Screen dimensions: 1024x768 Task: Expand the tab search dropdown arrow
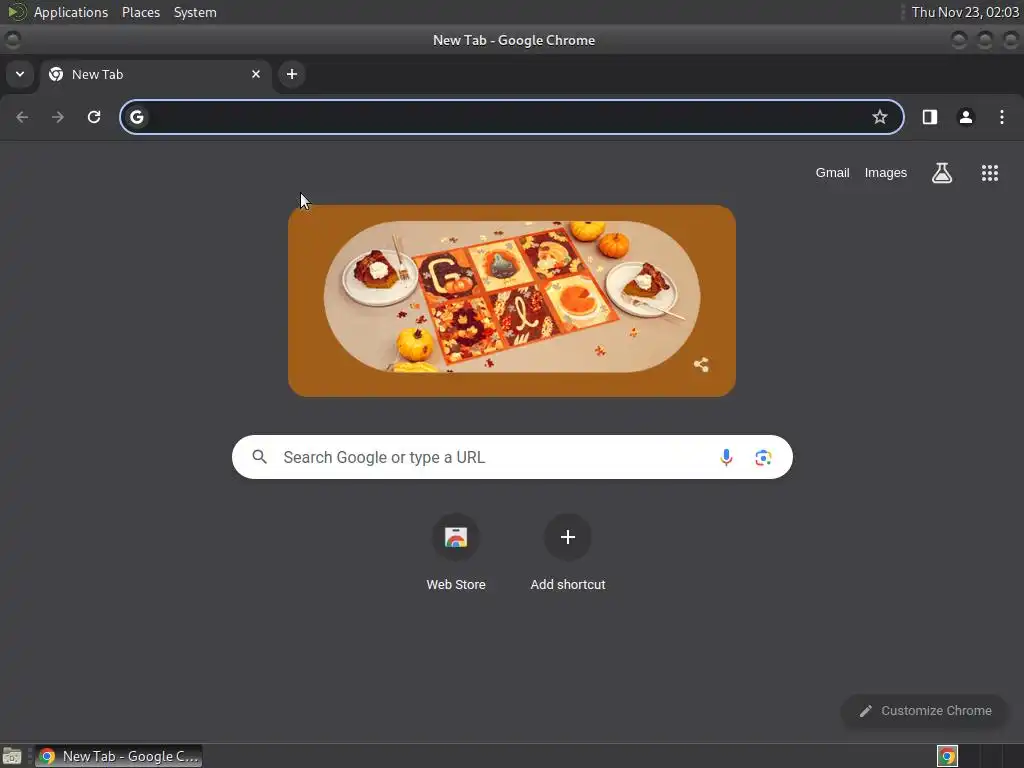(x=20, y=74)
